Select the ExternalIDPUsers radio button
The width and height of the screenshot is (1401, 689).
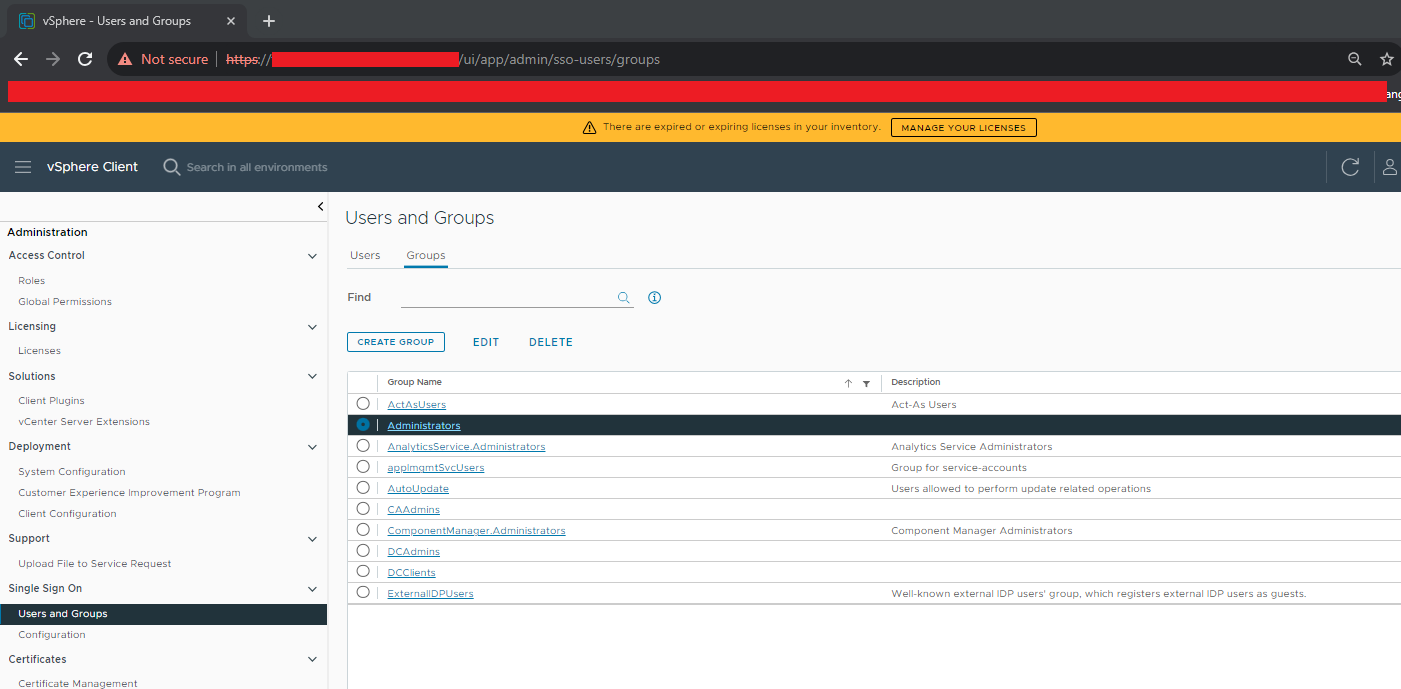(363, 592)
